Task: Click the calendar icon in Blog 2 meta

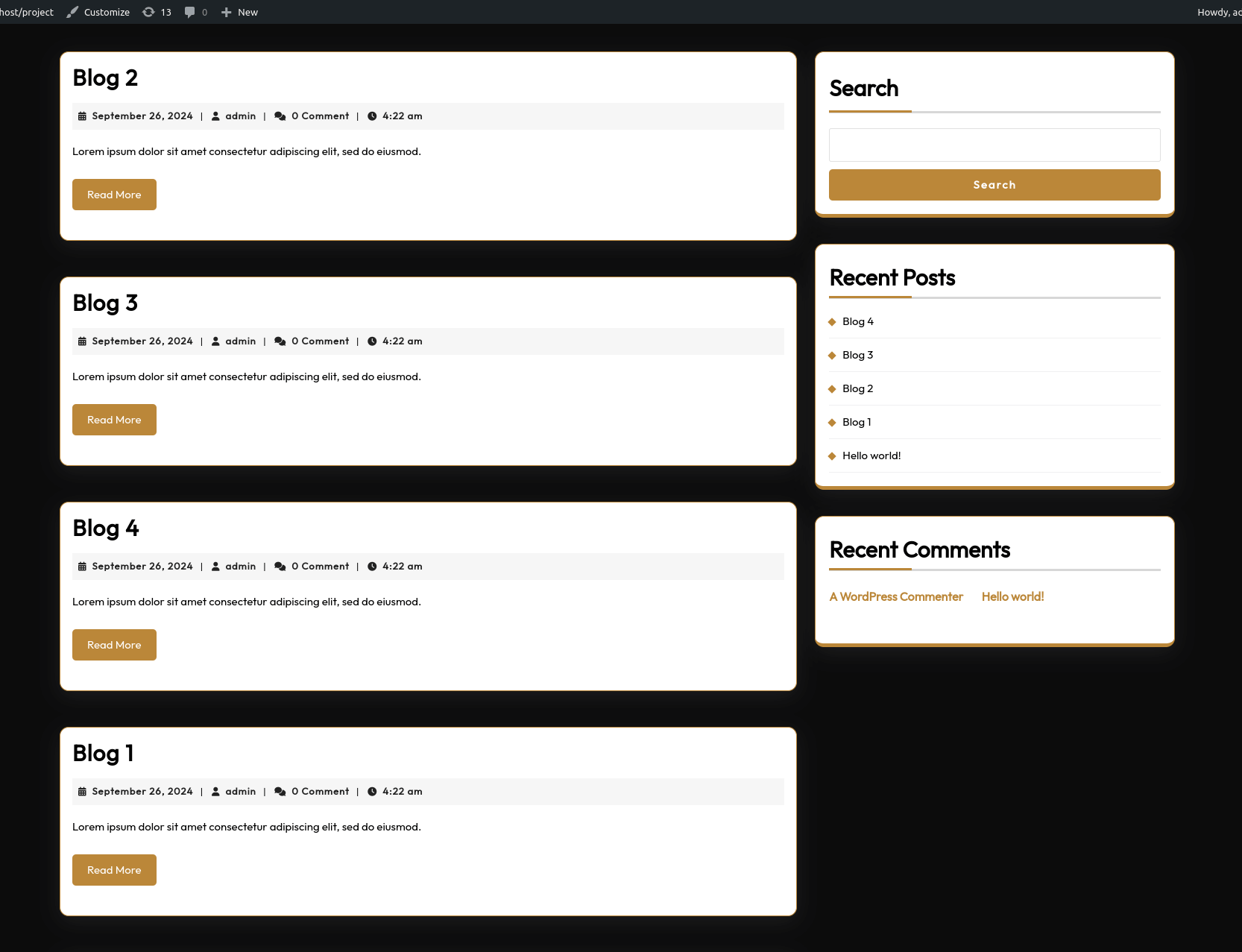Action: 82,116
